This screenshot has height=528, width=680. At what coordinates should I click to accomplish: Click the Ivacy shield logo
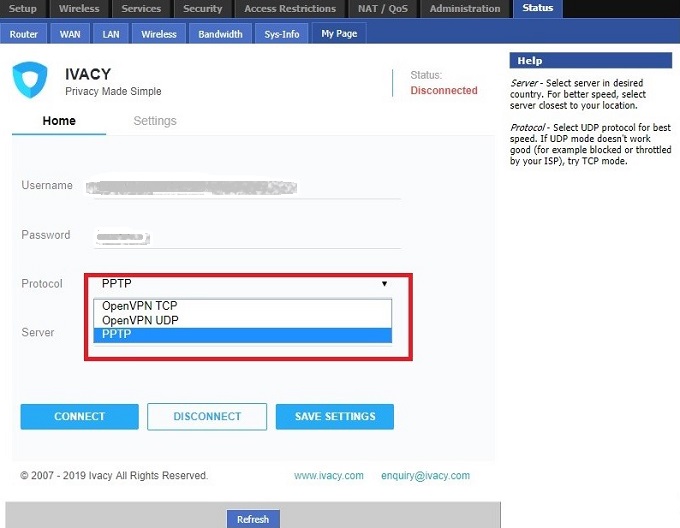pyautogui.click(x=29, y=80)
